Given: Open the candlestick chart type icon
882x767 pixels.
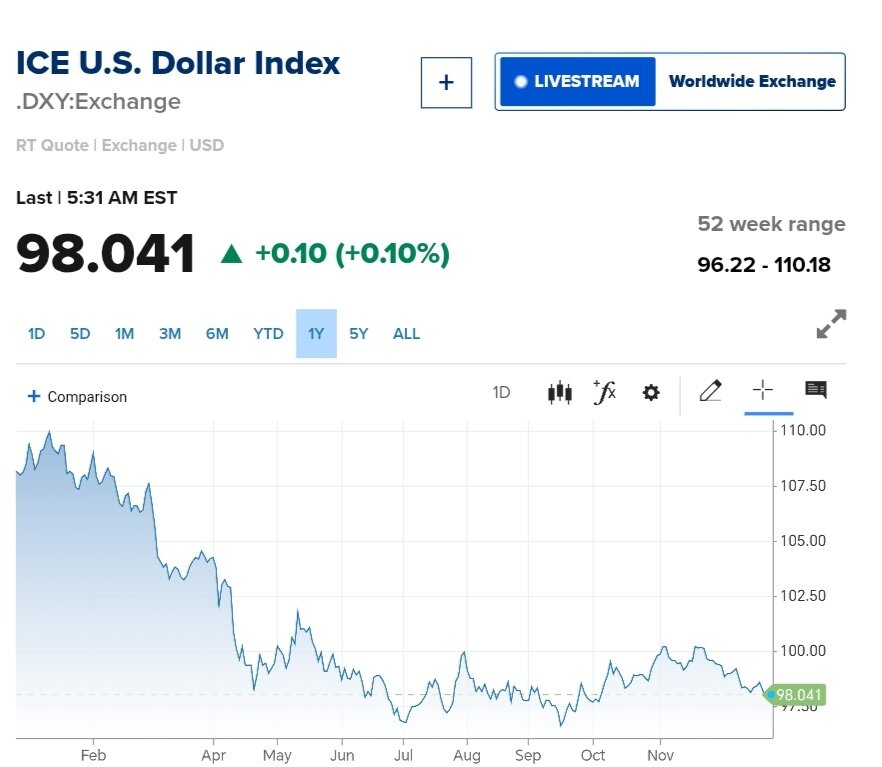Looking at the screenshot, I should (x=560, y=393).
